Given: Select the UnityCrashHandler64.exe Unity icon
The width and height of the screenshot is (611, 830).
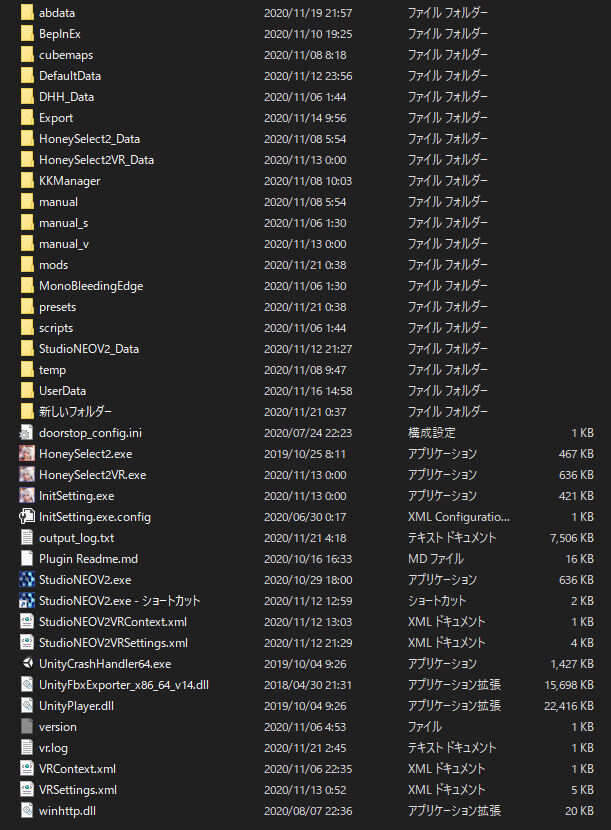Looking at the screenshot, I should point(26,664).
